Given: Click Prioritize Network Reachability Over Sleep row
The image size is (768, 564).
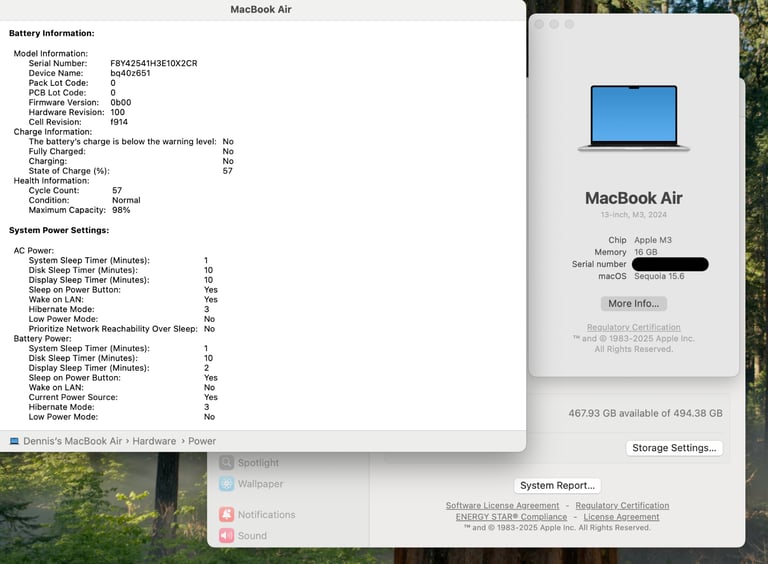Looking at the screenshot, I should (x=122, y=329).
